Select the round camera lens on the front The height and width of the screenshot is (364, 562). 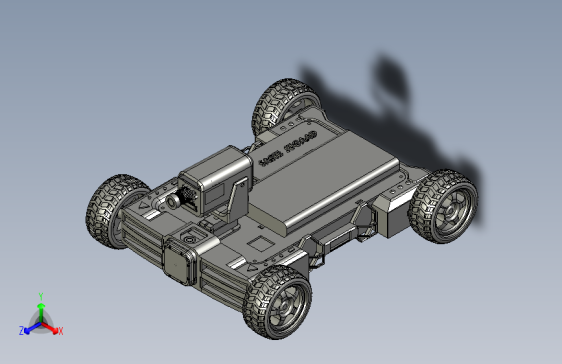tap(173, 202)
